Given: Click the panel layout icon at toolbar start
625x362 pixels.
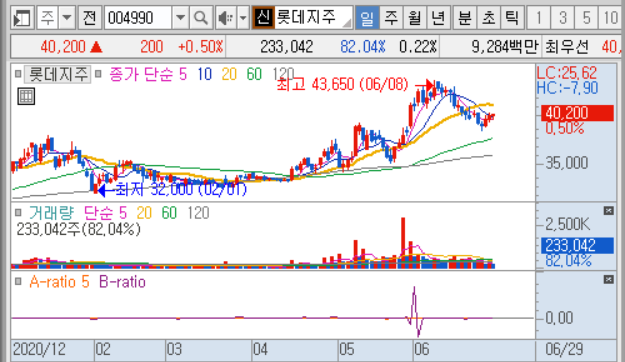Looking at the screenshot, I should click(22, 18).
